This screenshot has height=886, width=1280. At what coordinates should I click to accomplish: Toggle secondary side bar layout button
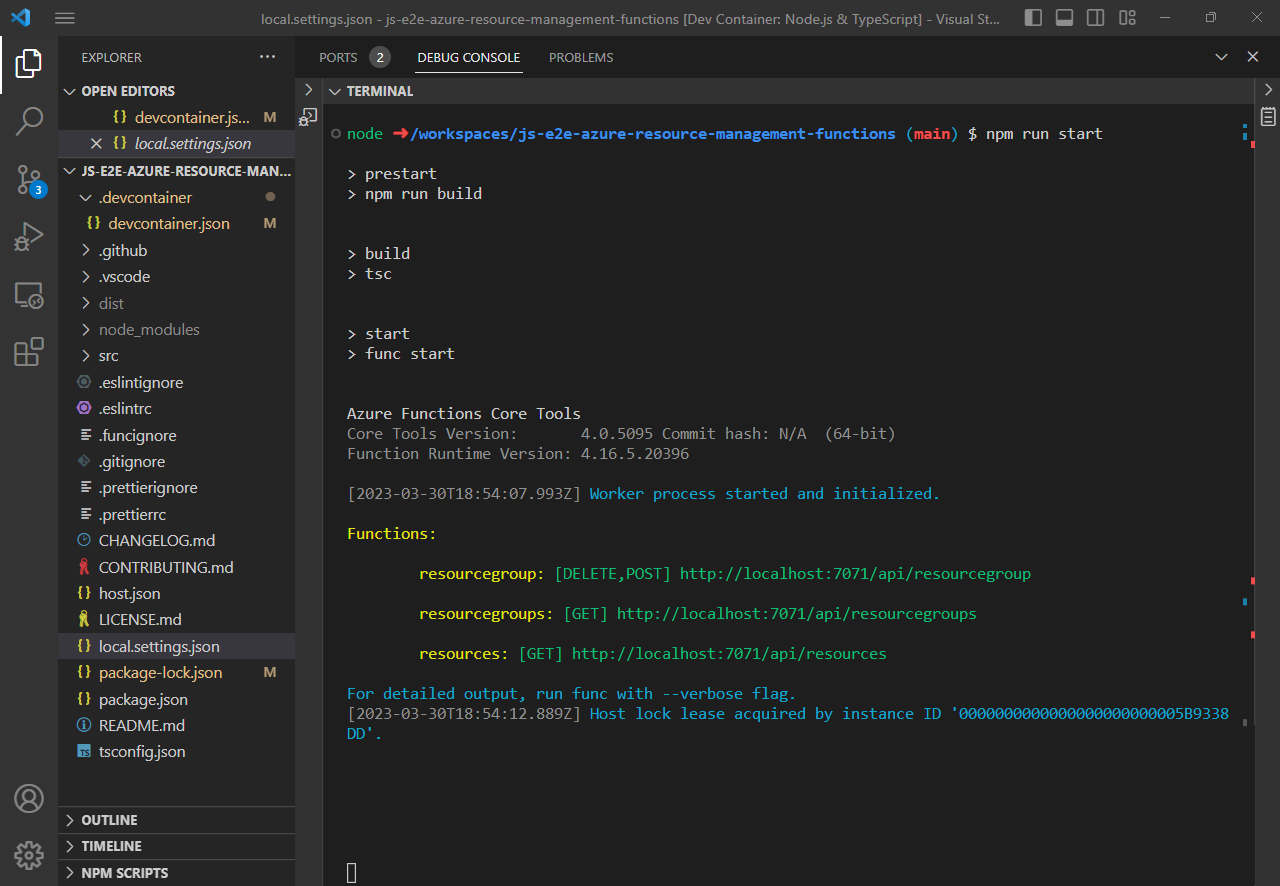click(1095, 18)
